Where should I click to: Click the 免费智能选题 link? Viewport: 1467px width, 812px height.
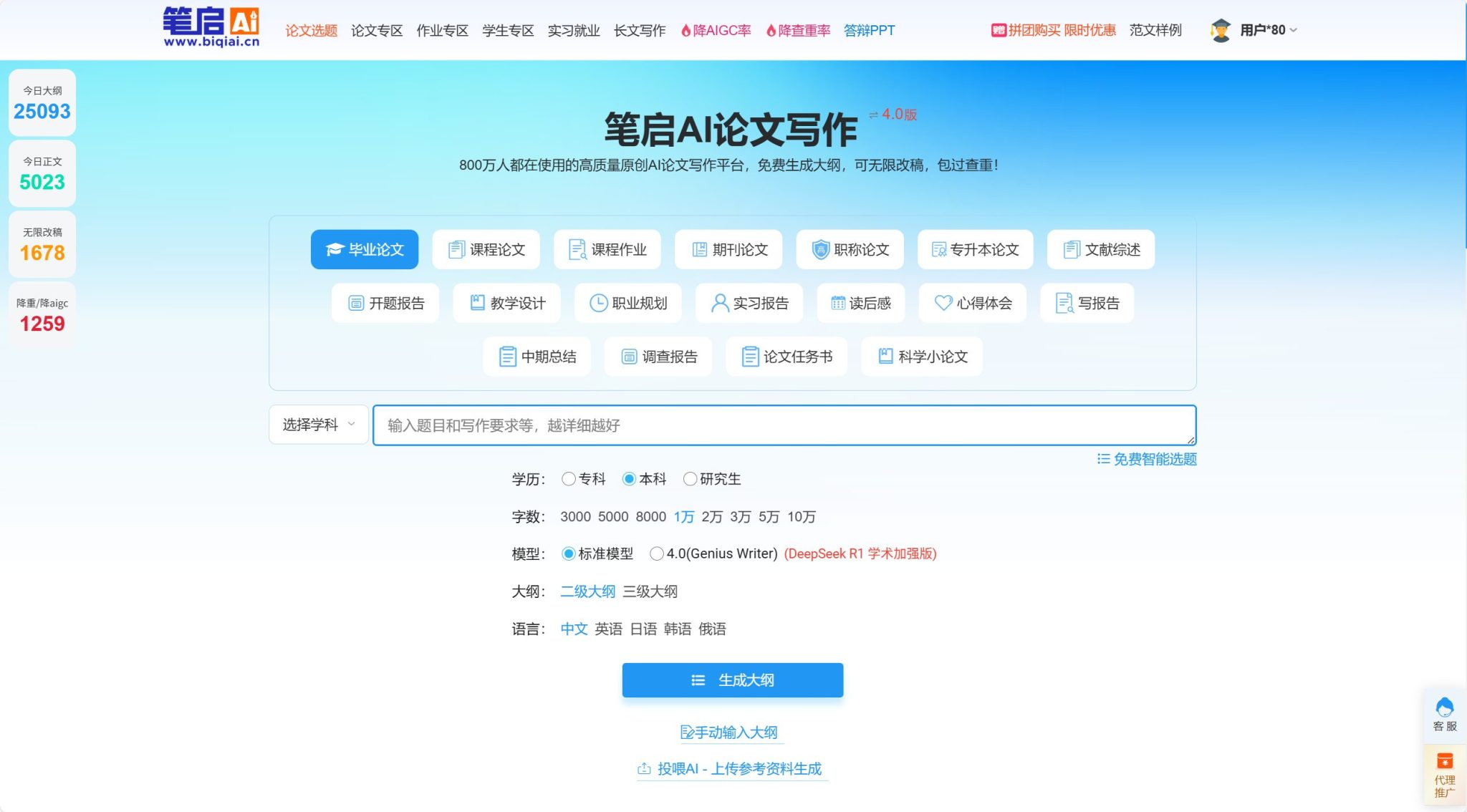coord(1147,459)
